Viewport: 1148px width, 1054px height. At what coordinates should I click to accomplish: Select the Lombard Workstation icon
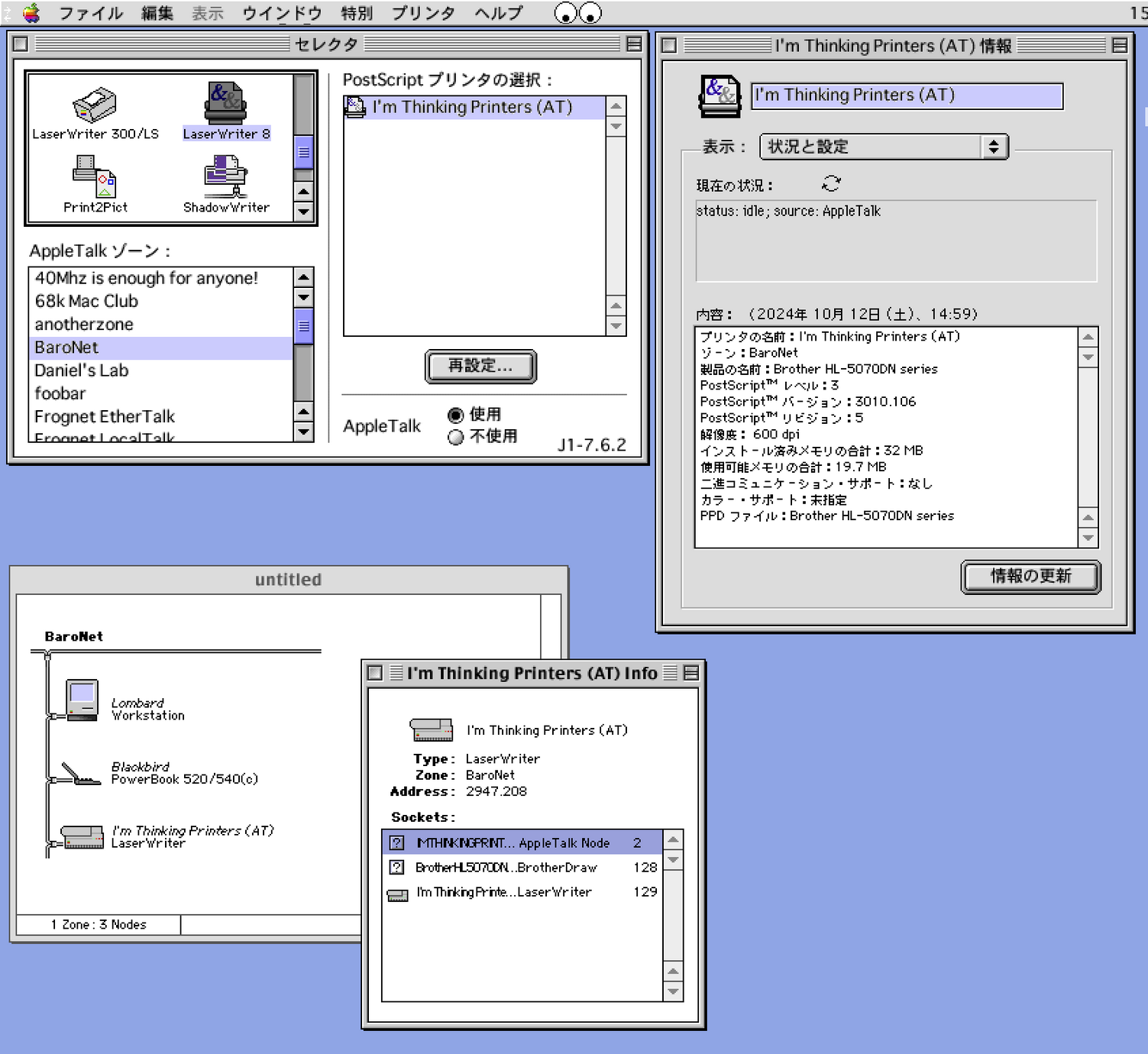click(x=82, y=700)
